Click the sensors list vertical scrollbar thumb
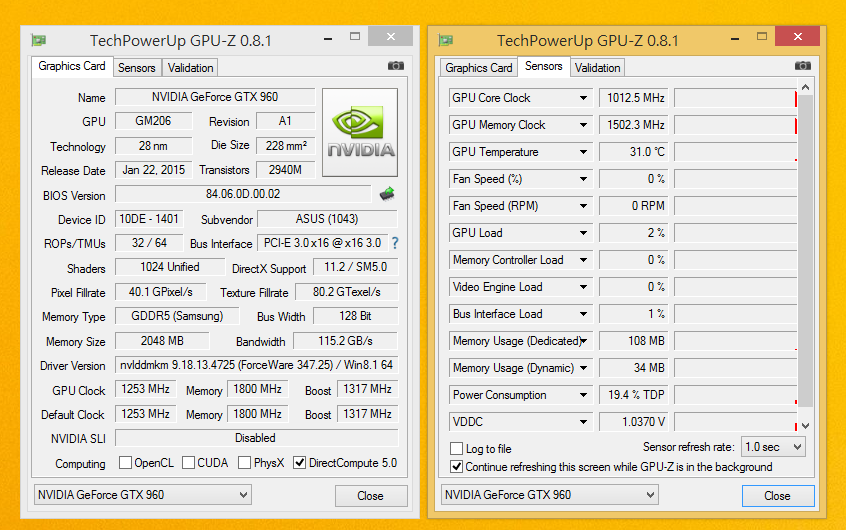This screenshot has height=530, width=846. tap(806, 251)
